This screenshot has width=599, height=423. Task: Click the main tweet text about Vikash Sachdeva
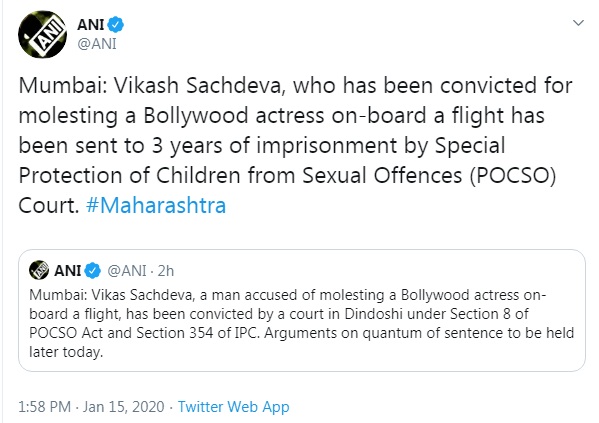coord(295,145)
